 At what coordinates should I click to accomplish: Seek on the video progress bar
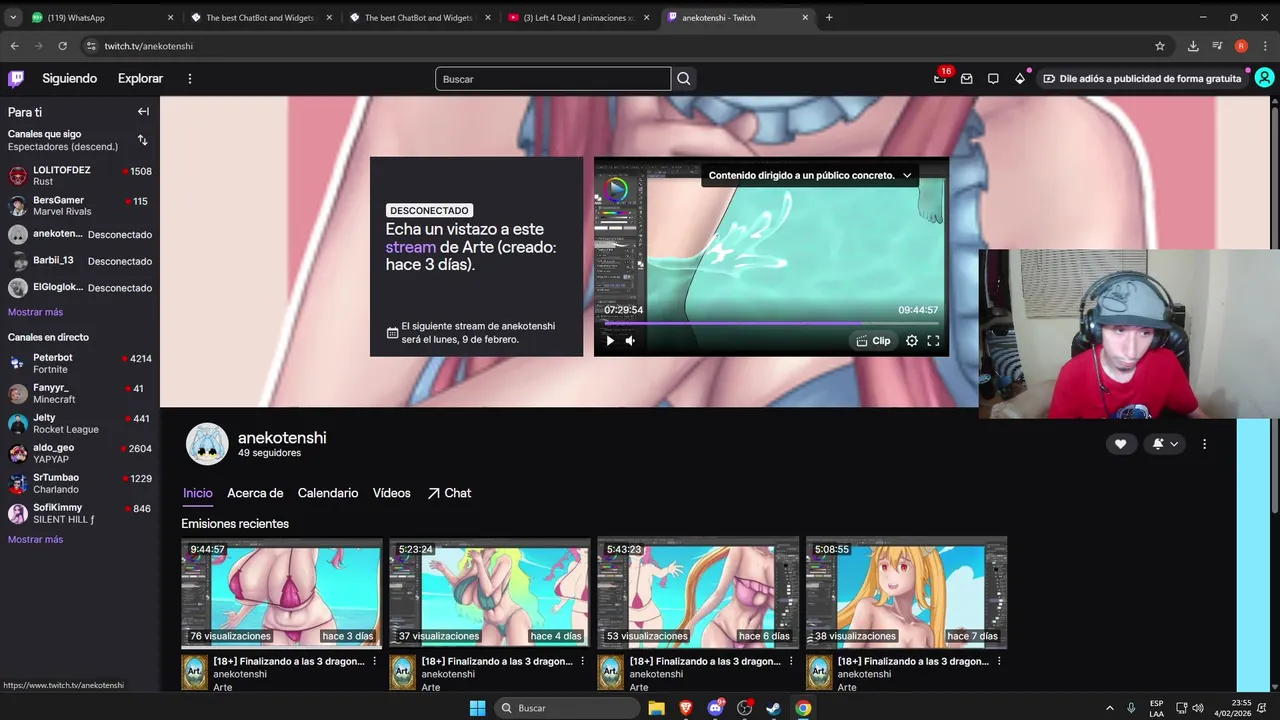[771, 323]
